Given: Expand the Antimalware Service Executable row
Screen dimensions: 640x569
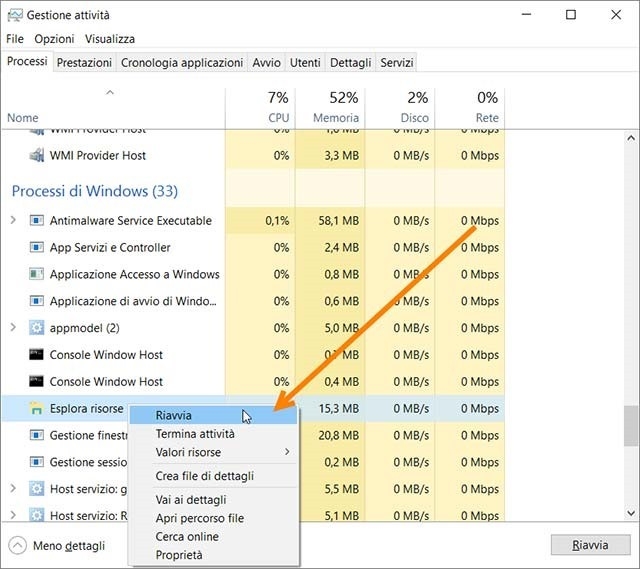Looking at the screenshot, I should (x=13, y=220).
